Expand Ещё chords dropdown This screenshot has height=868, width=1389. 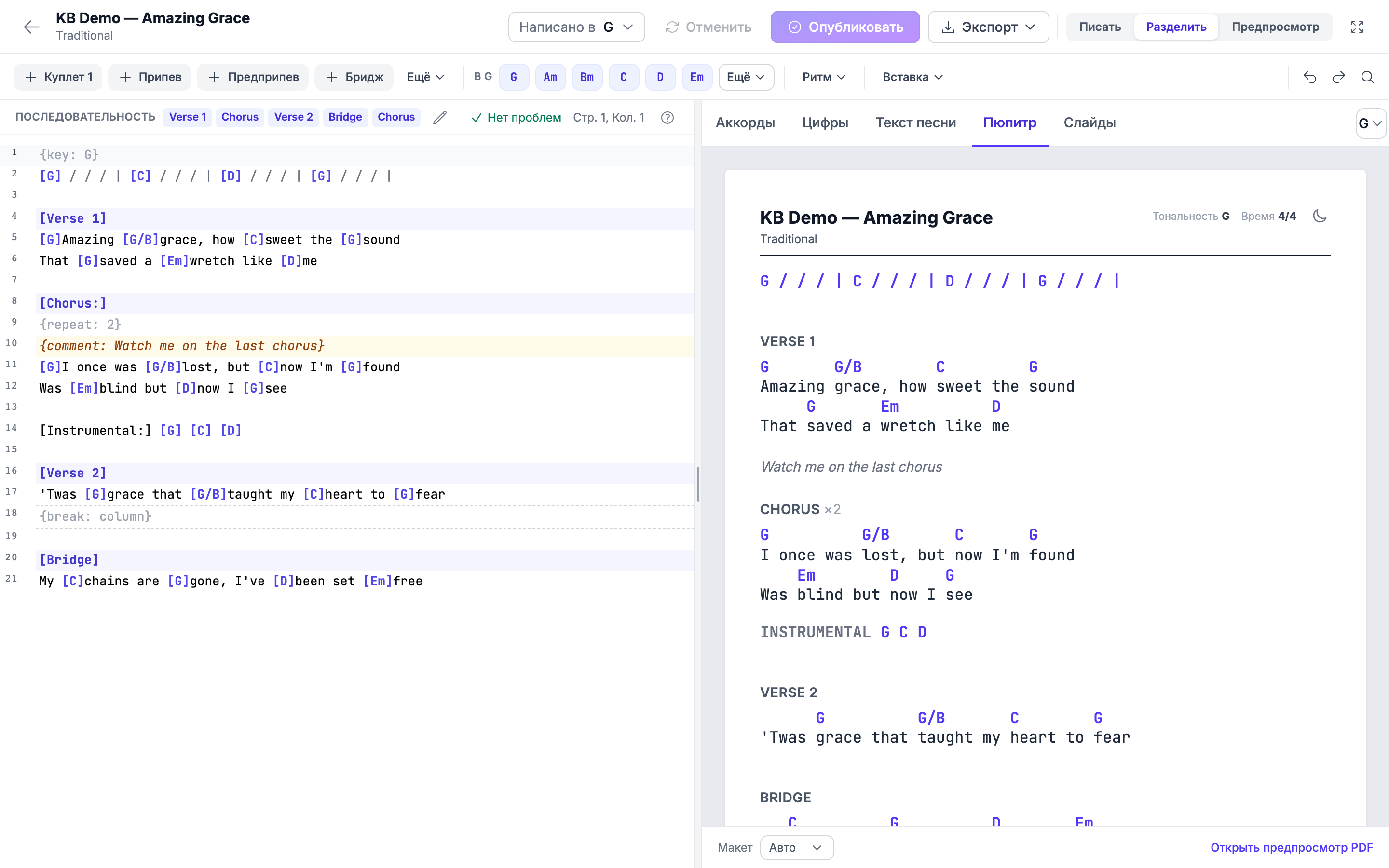pos(746,77)
